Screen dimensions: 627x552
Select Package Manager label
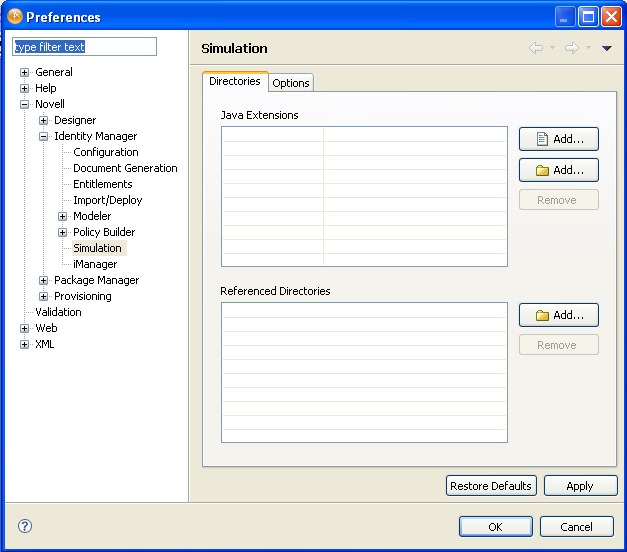click(97, 280)
